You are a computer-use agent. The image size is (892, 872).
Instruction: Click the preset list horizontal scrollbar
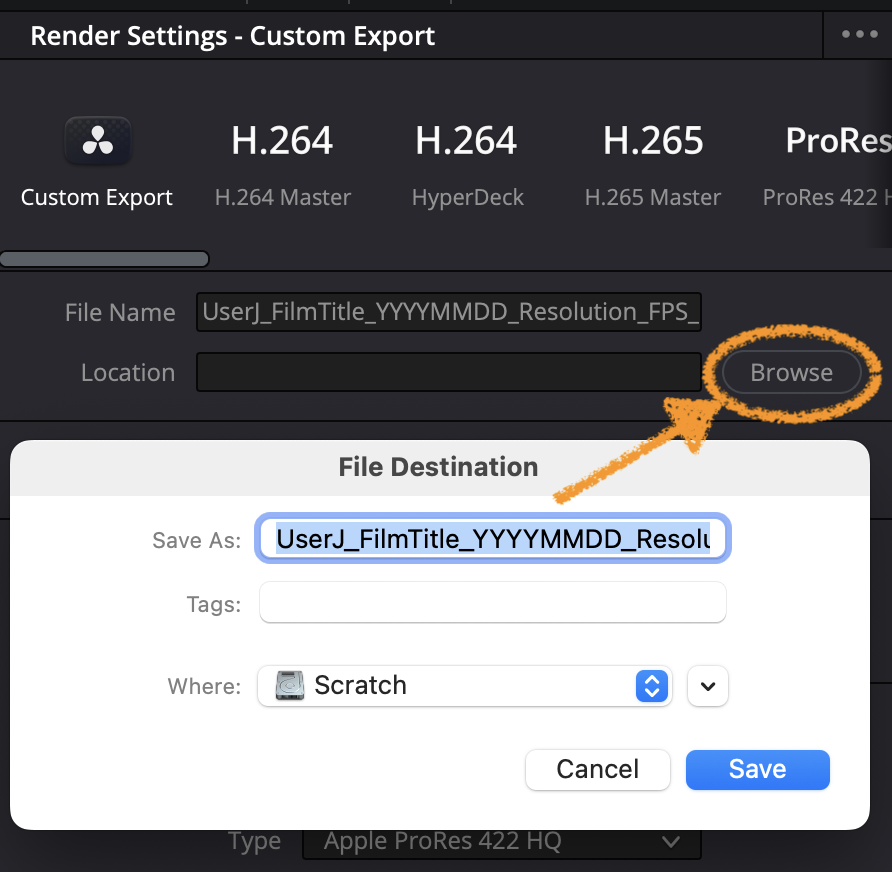pos(104,260)
